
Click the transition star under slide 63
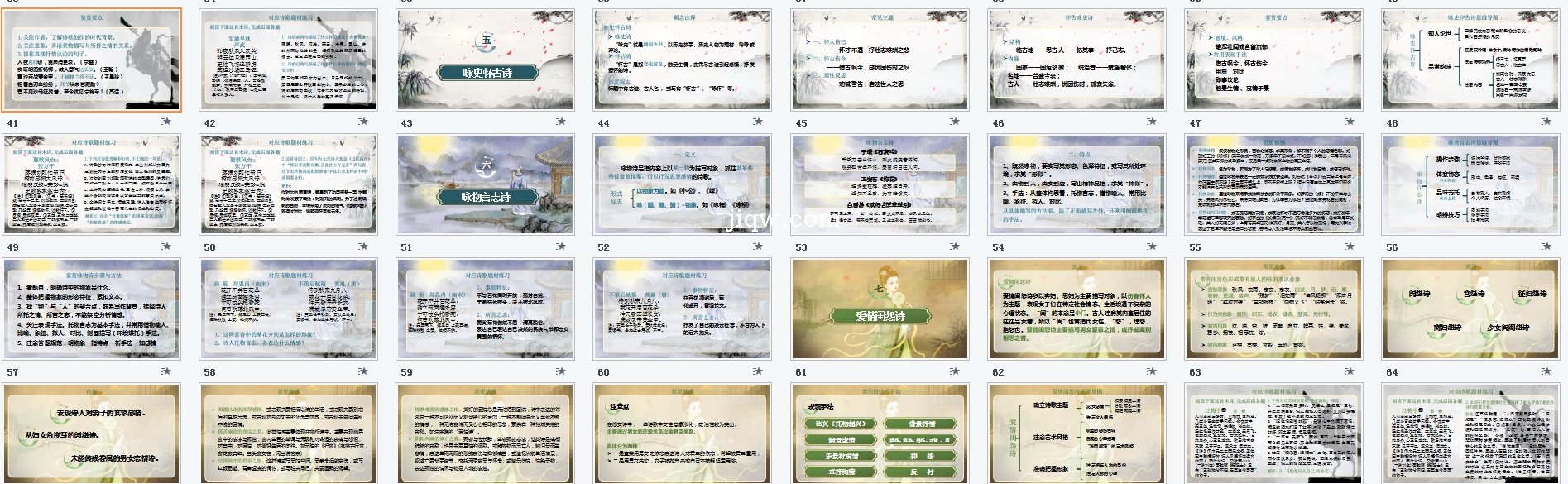(x=1348, y=371)
